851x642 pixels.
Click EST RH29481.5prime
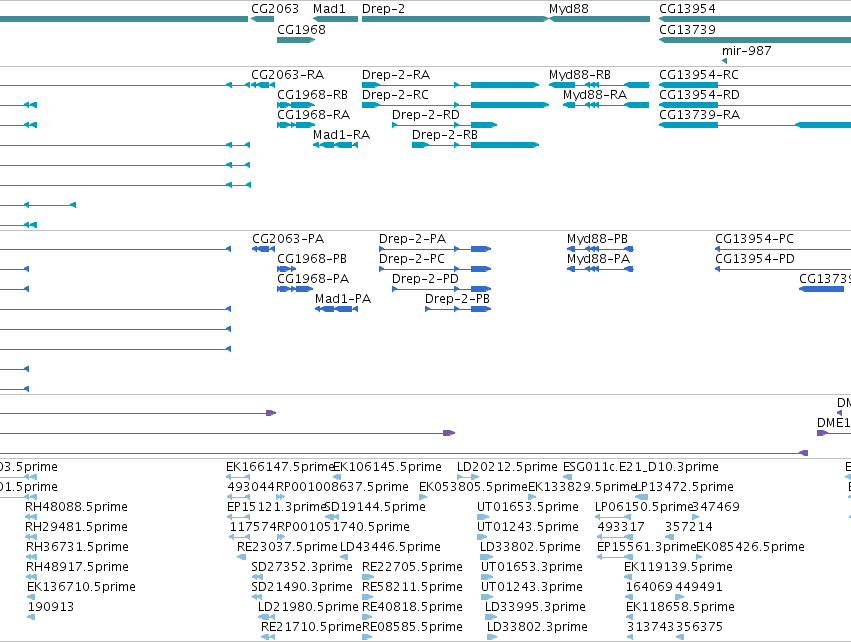point(77,527)
